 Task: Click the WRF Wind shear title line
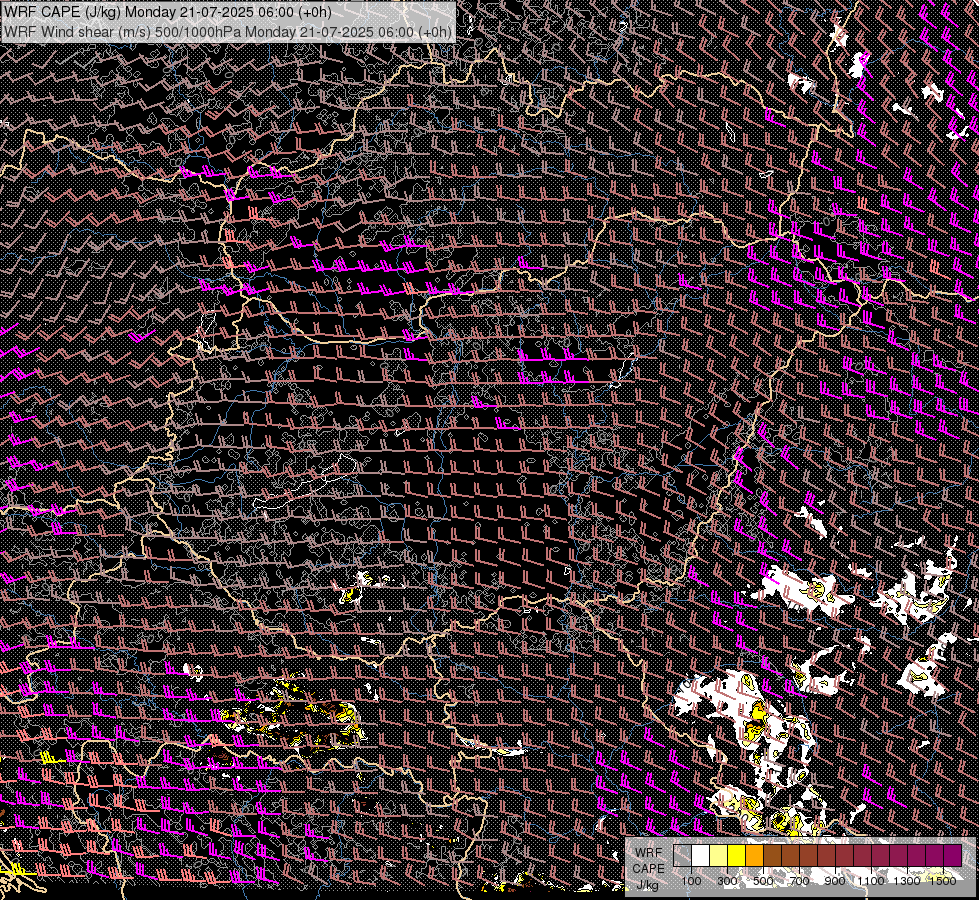[228, 31]
